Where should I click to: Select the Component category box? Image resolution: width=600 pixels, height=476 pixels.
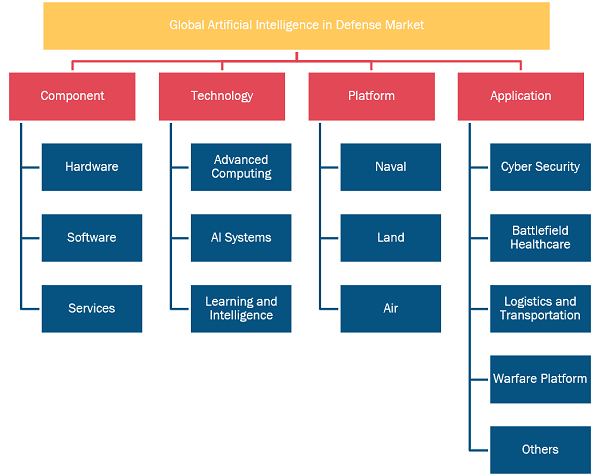coord(72,96)
